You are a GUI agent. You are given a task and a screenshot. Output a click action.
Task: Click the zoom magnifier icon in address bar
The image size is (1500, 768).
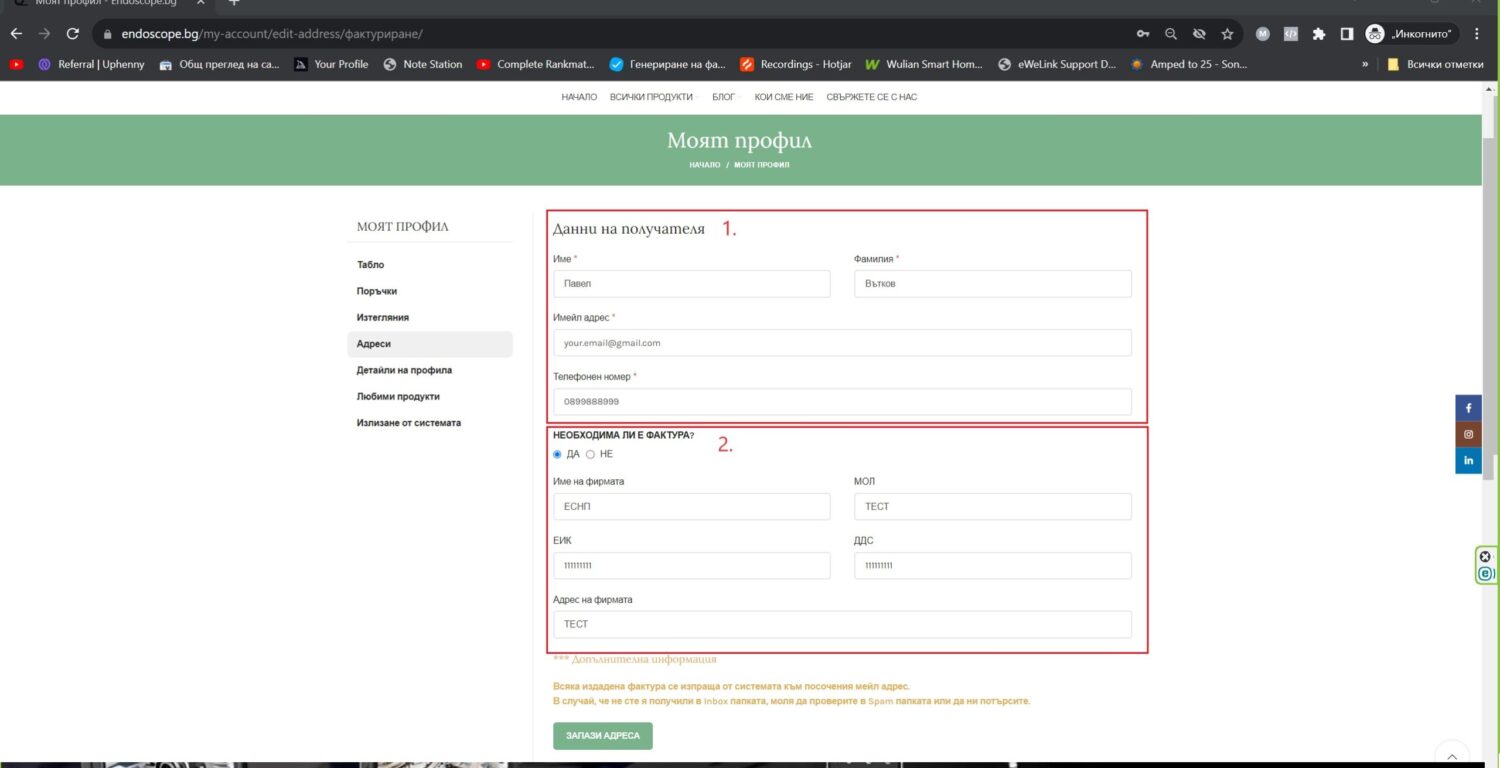point(1171,33)
